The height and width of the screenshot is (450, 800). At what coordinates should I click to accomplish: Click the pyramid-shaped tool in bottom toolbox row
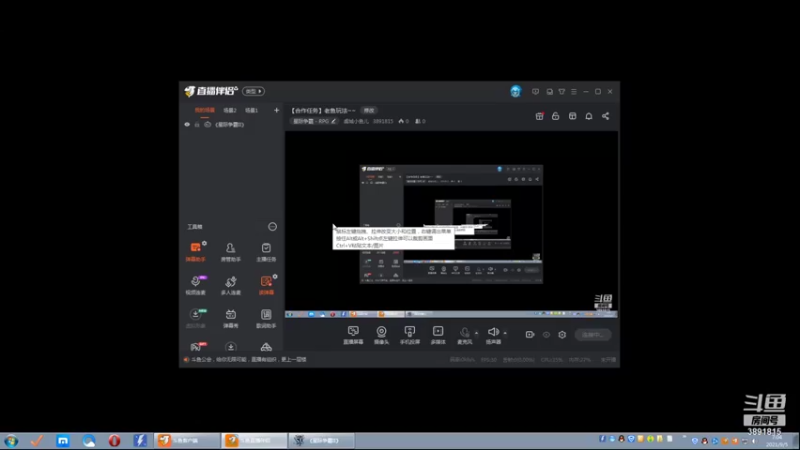click(x=266, y=347)
